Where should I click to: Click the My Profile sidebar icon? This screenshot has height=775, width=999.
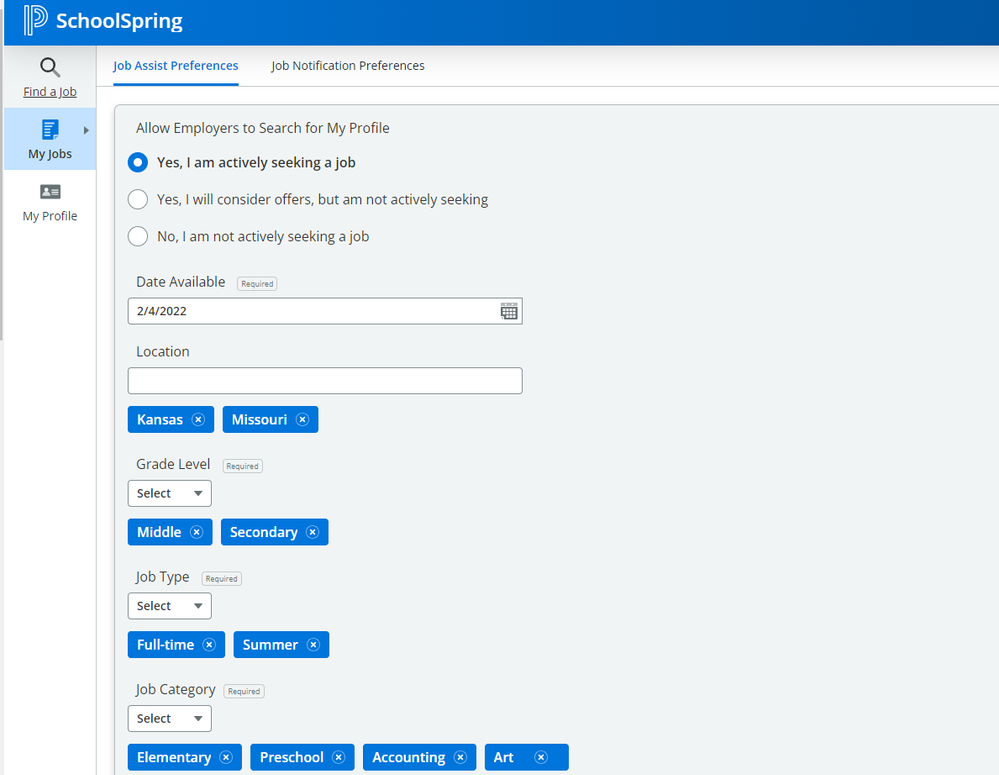[x=50, y=192]
